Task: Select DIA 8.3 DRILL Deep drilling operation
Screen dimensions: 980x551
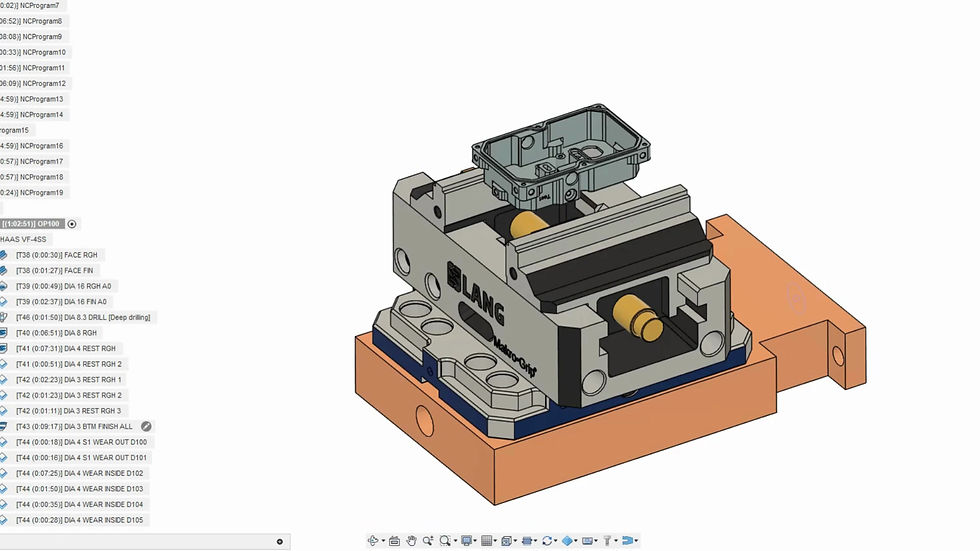Action: pyautogui.click(x=83, y=317)
